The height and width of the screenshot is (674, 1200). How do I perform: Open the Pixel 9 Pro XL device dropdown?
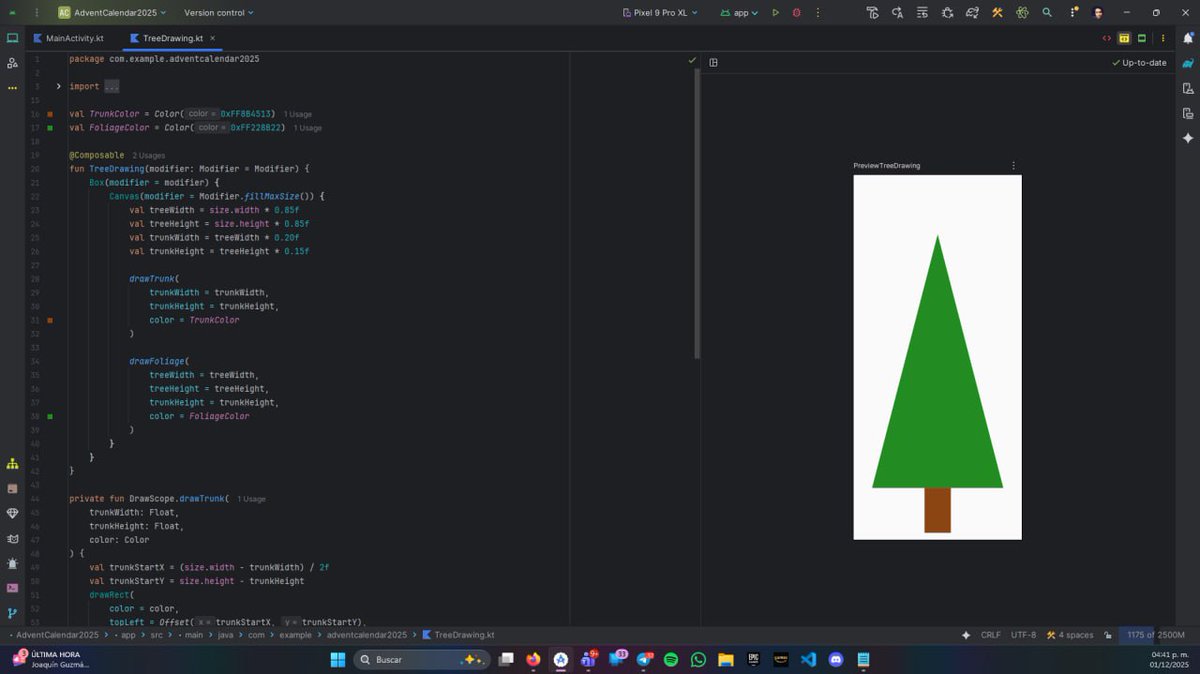[659, 13]
